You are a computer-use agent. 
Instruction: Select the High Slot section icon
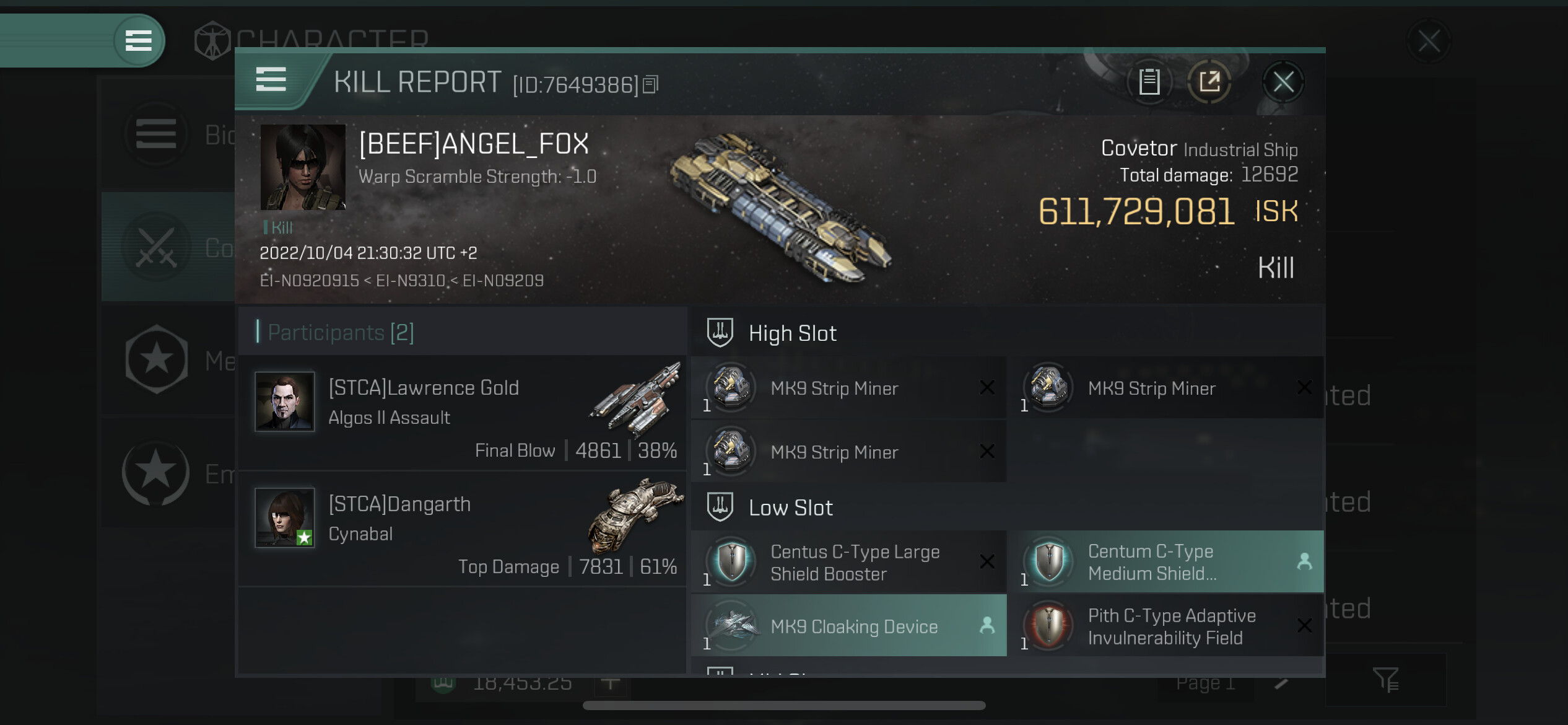coord(720,333)
